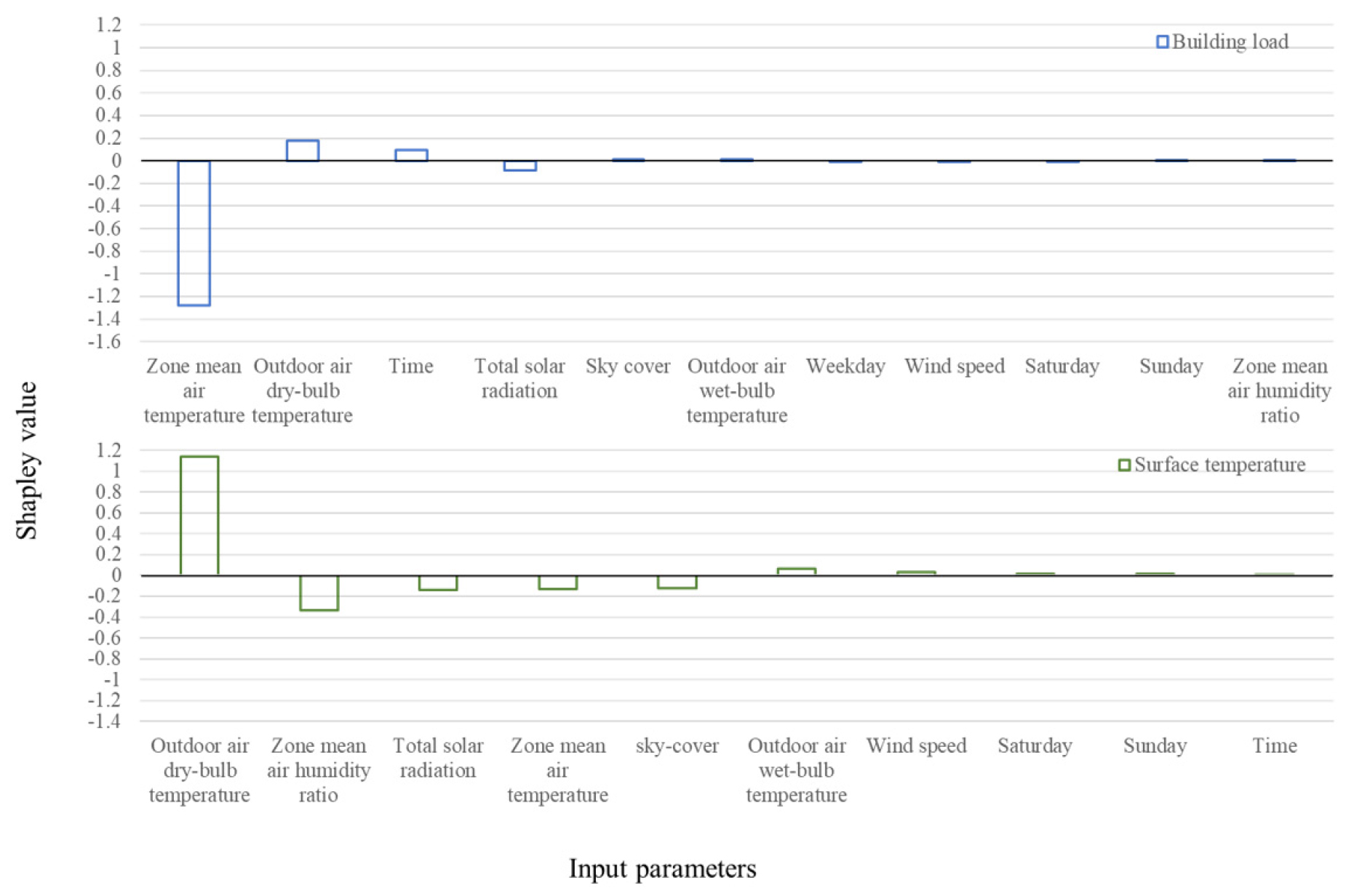Click the -1.6 axis tick label
Screen dimensions: 1346x896
coord(103,342)
